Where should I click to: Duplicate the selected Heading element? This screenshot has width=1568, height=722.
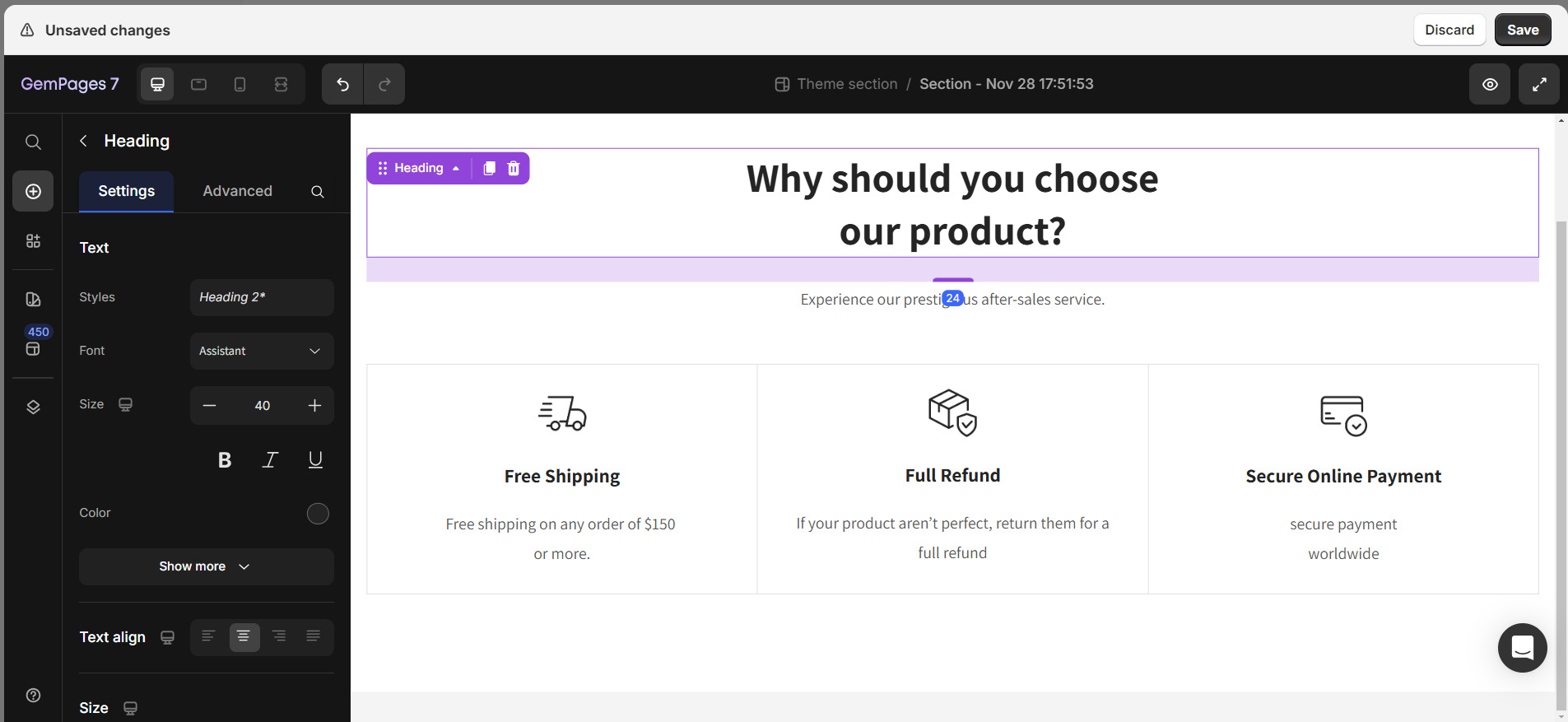[x=489, y=168]
